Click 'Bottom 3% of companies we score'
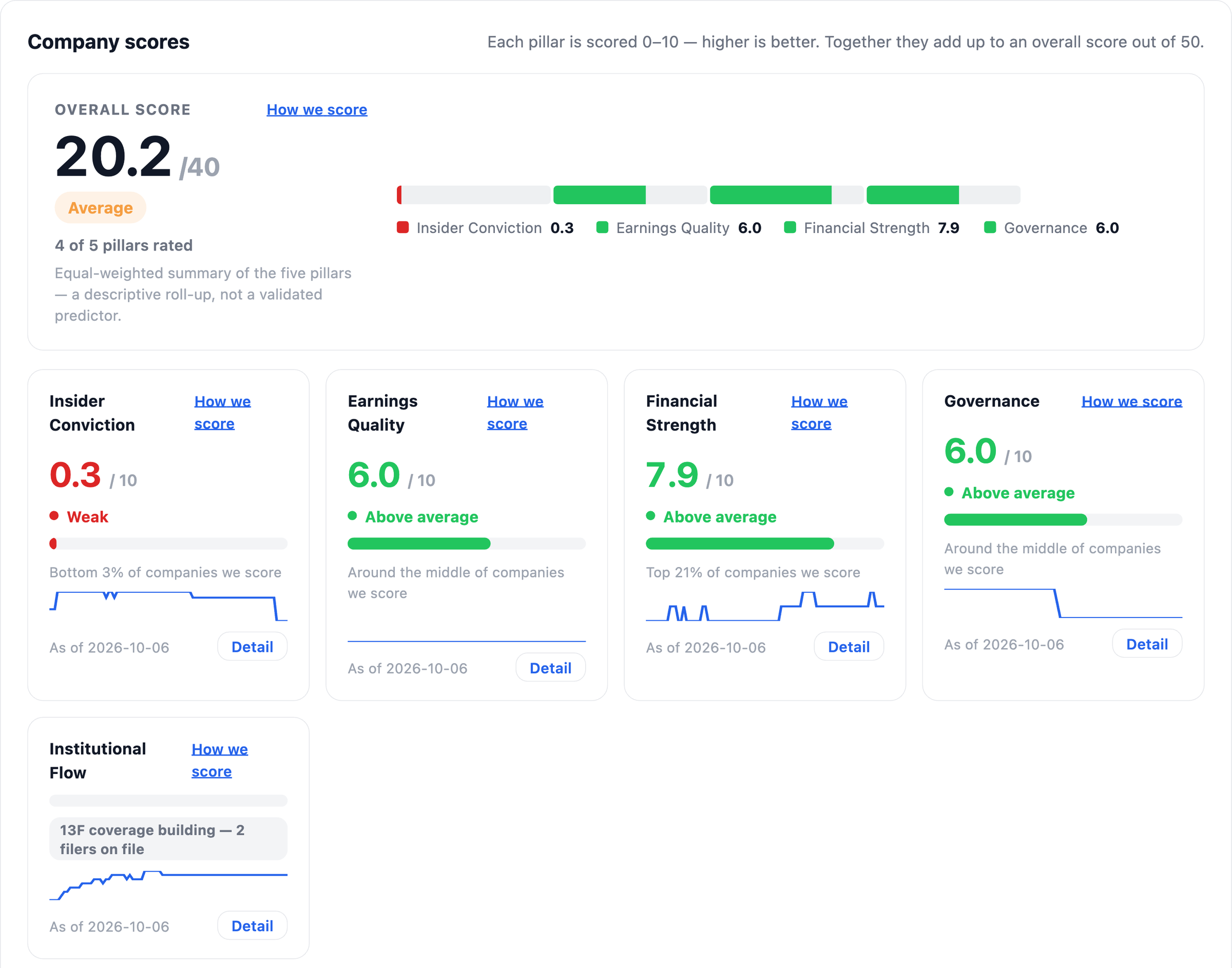 165,572
